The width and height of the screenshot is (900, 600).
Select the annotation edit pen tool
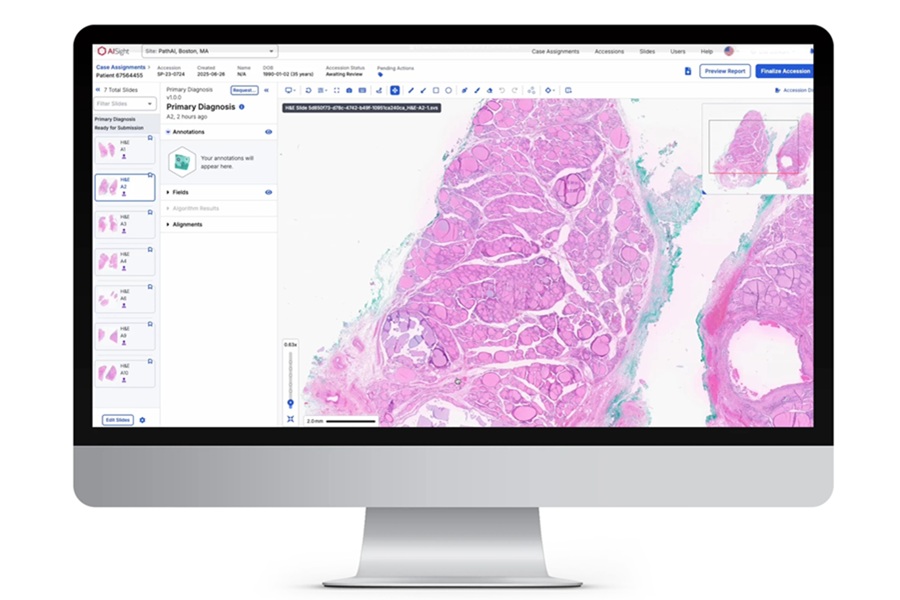point(464,91)
